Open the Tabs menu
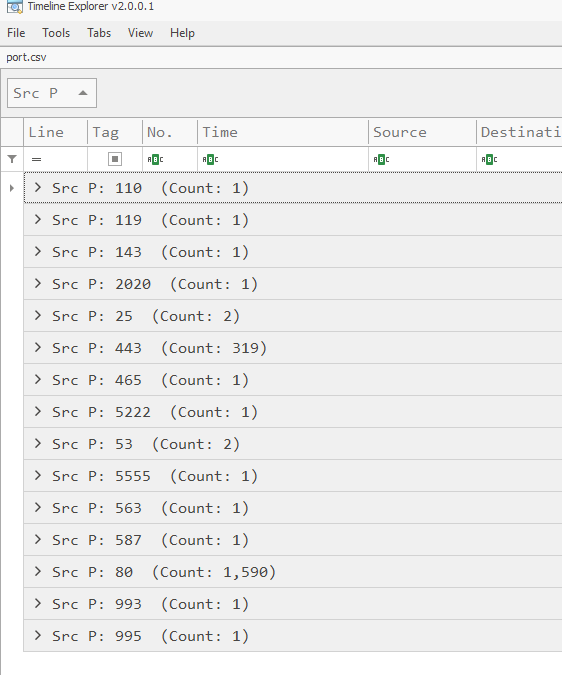Image resolution: width=562 pixels, height=675 pixels. coord(99,33)
